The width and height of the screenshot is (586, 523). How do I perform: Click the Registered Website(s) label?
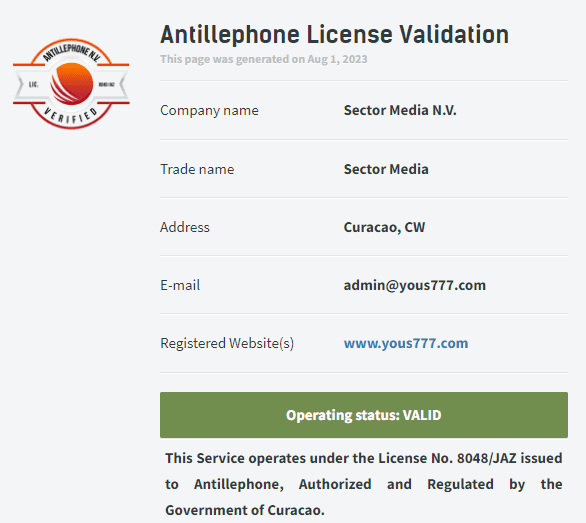[227, 343]
